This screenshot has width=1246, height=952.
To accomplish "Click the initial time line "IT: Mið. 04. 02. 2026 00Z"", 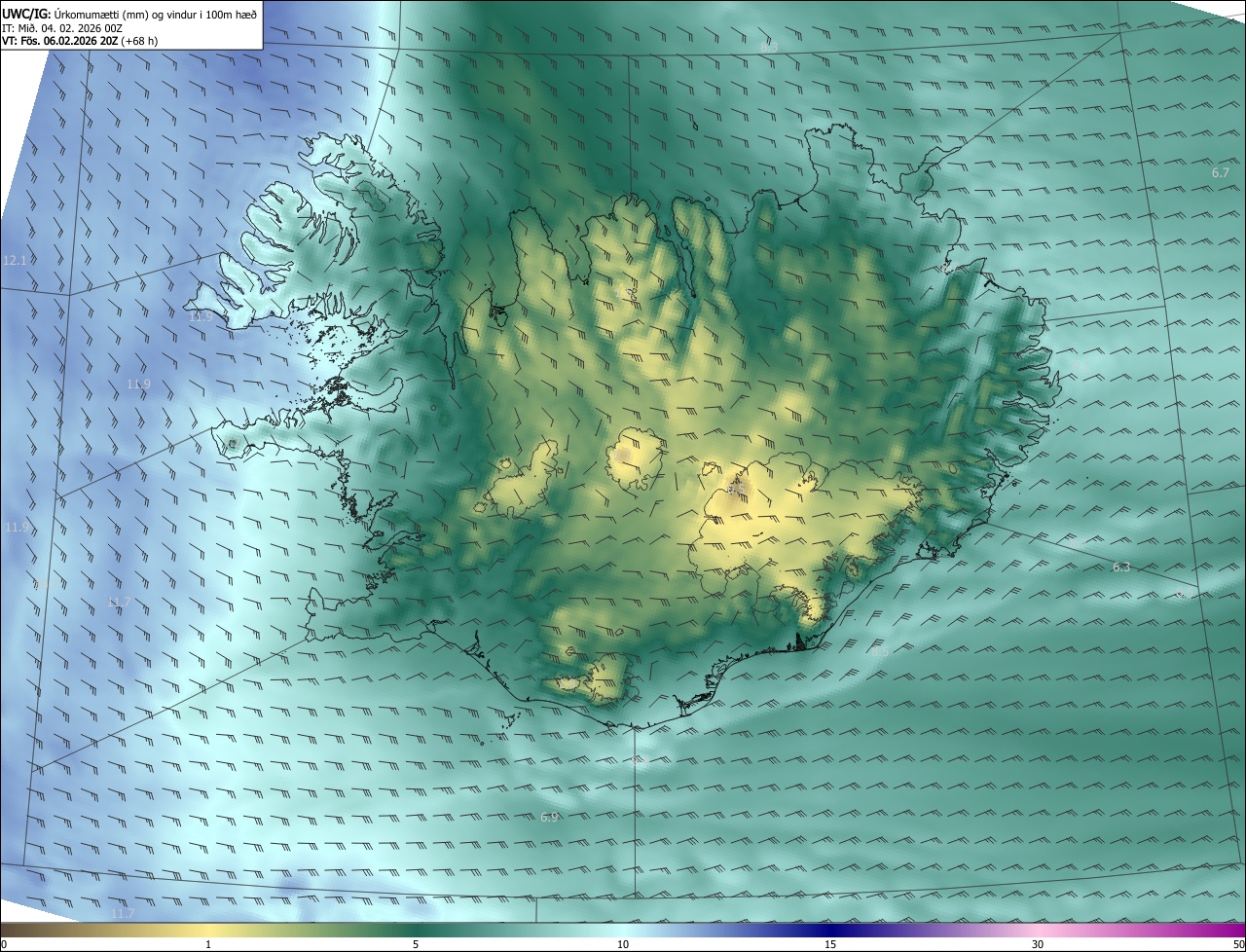I will coord(62,28).
